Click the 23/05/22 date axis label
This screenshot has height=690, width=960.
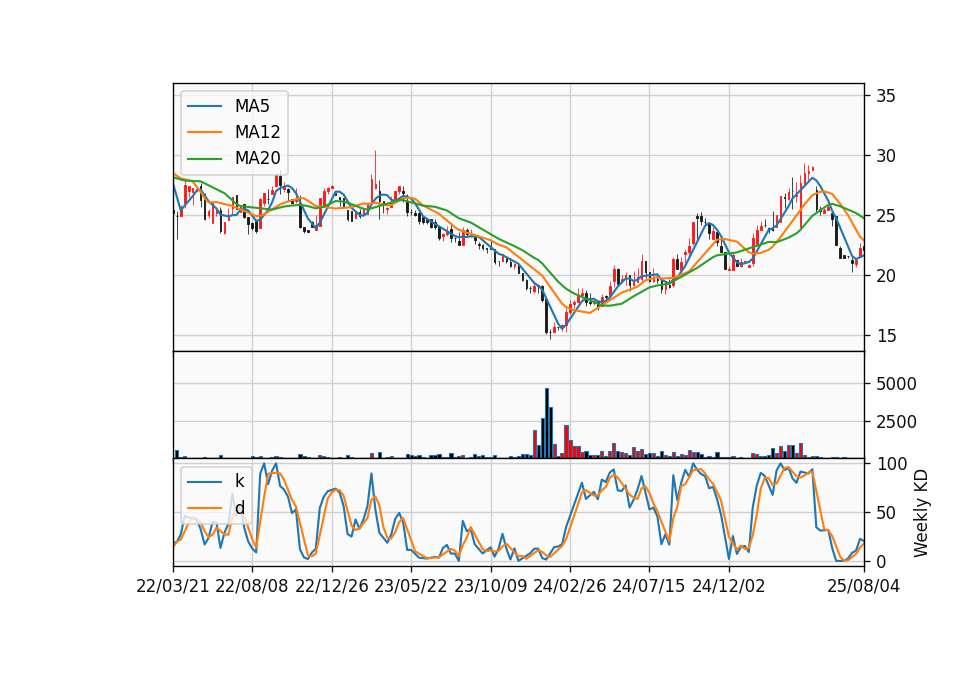411,586
